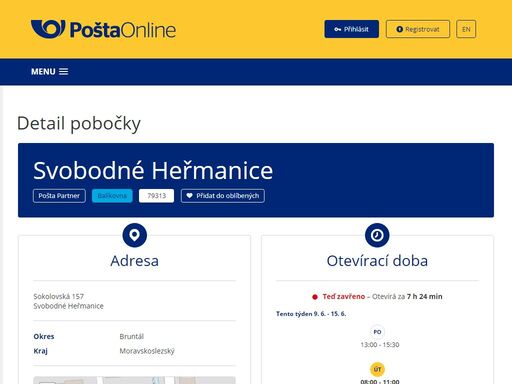The image size is (512, 384).
Task: Select the highlighted ÚT day circle
Action: [377, 369]
